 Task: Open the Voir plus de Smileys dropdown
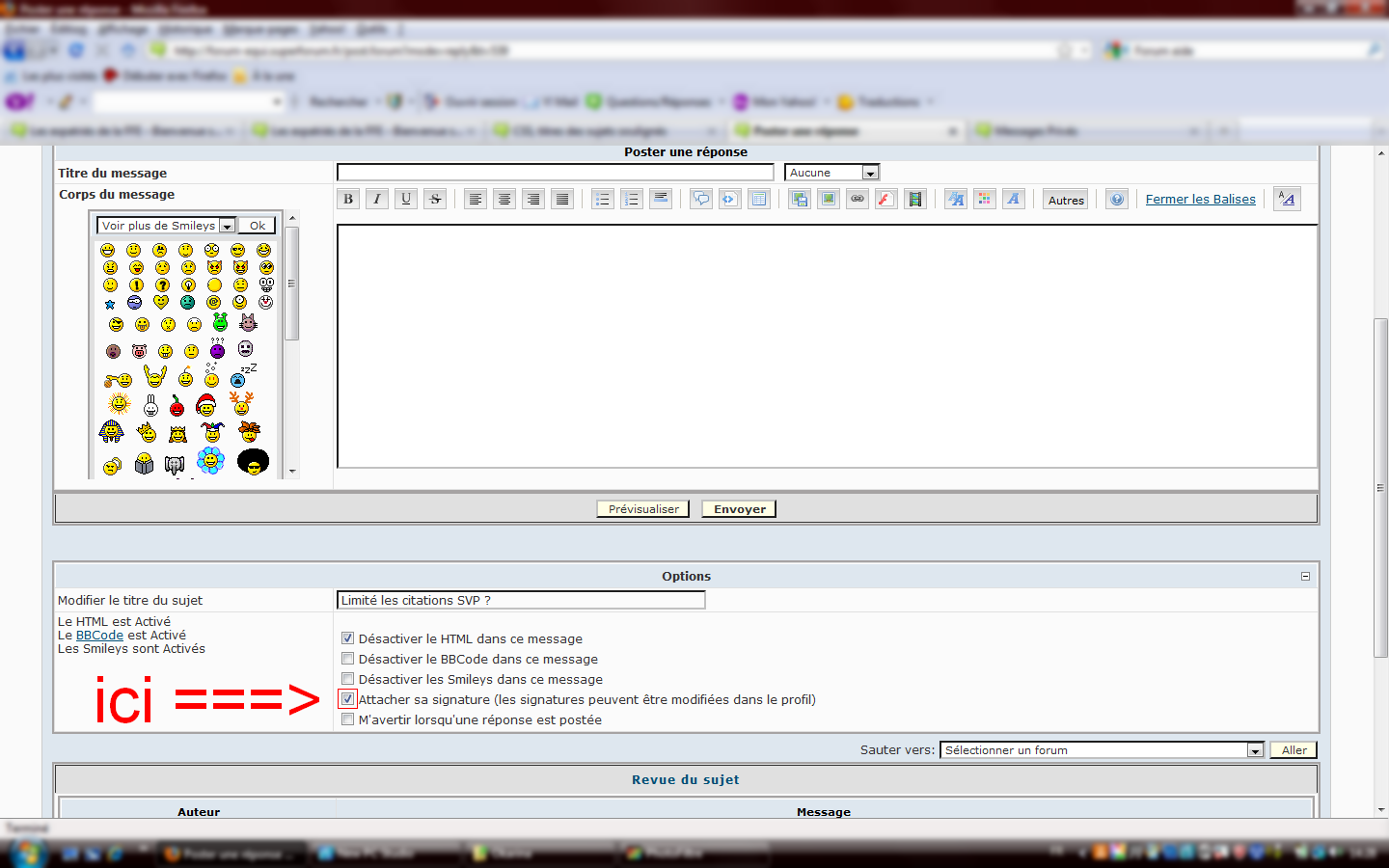tap(166, 226)
